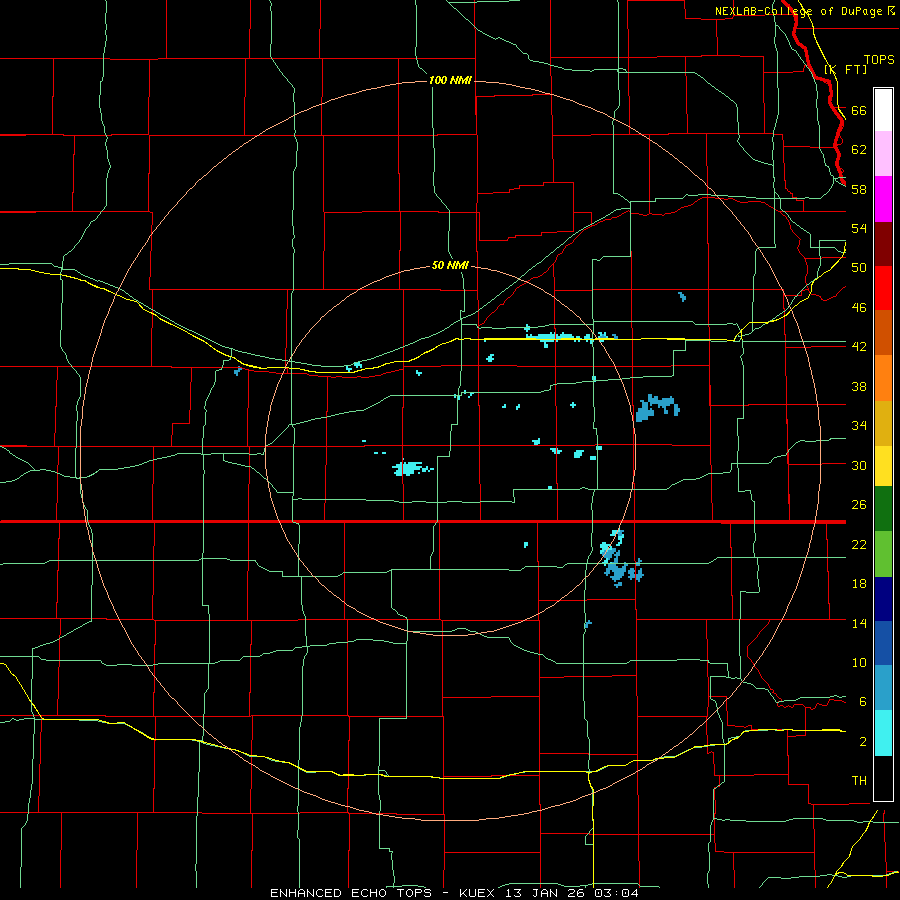Select the yellow legend swatch
Image resolution: width=900 pixels, height=900 pixels.
(x=883, y=466)
